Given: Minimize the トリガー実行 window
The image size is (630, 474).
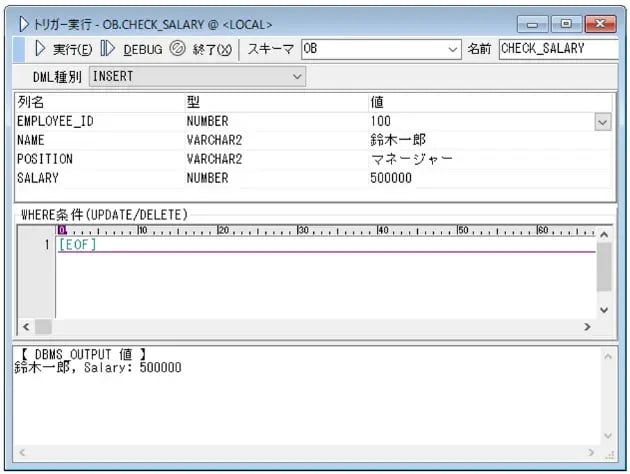Looking at the screenshot, I should 535,23.
